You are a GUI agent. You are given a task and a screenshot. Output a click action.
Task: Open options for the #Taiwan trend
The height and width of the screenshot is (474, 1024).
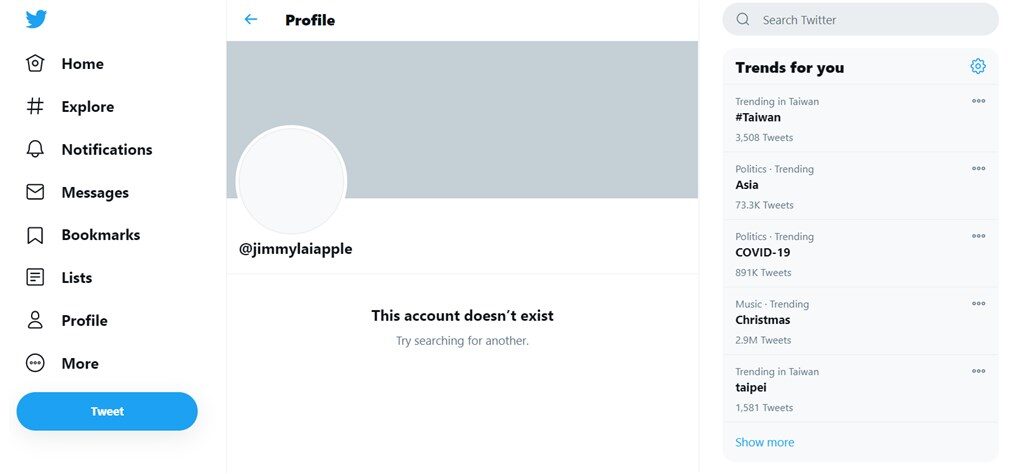click(x=978, y=101)
